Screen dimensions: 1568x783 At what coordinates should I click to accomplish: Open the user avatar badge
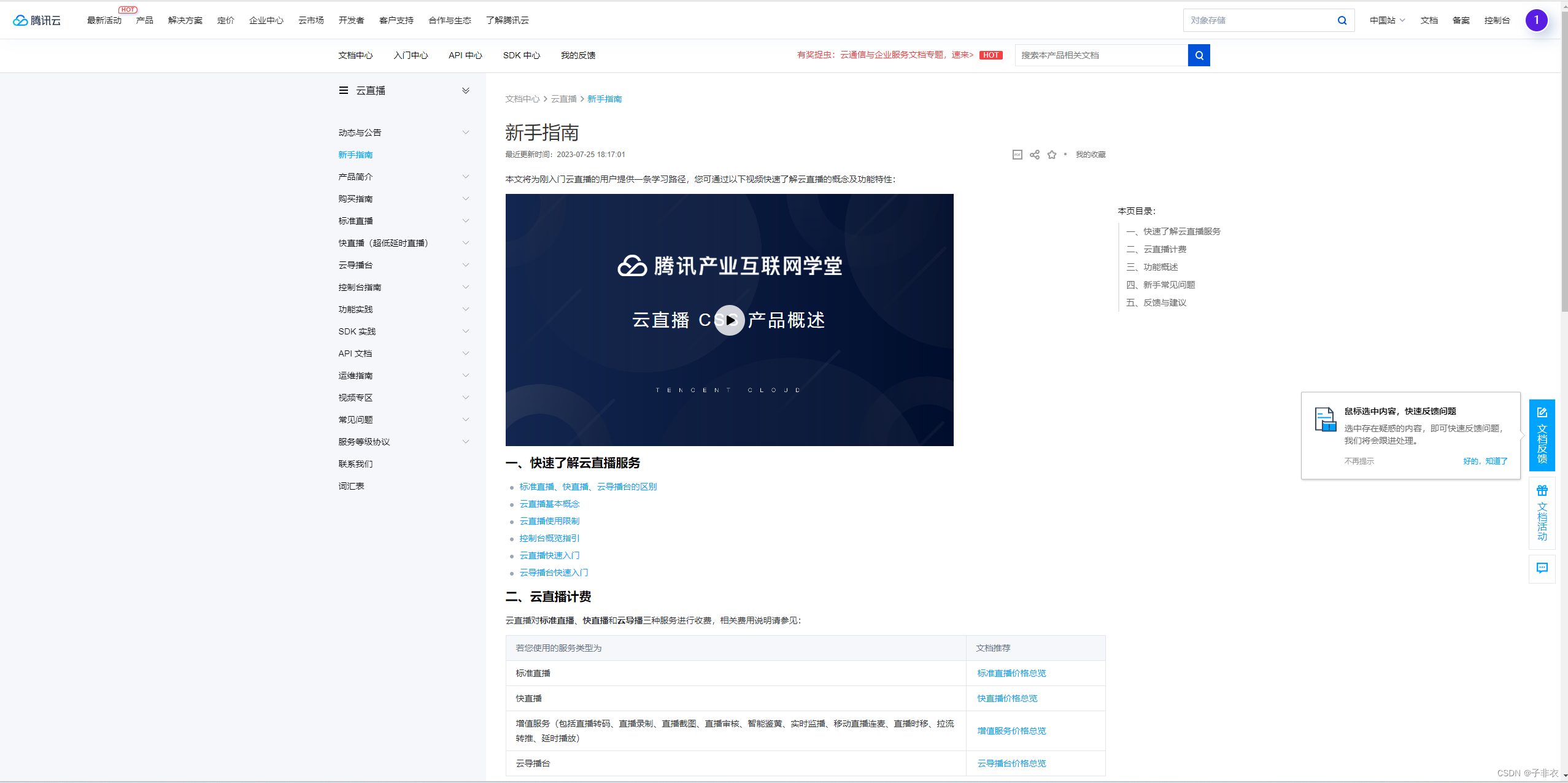[1536, 20]
